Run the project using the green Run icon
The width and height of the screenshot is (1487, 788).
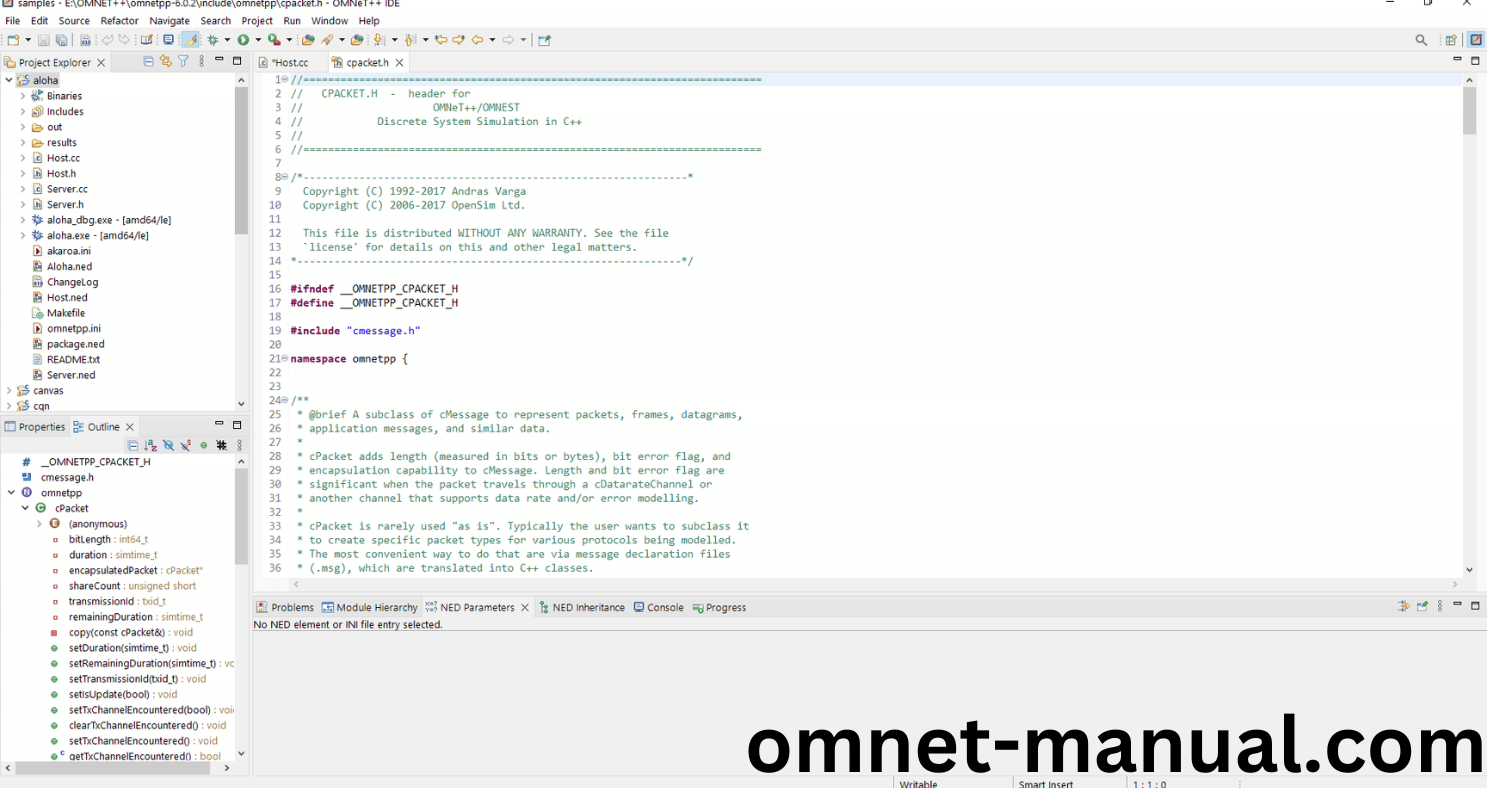point(245,39)
